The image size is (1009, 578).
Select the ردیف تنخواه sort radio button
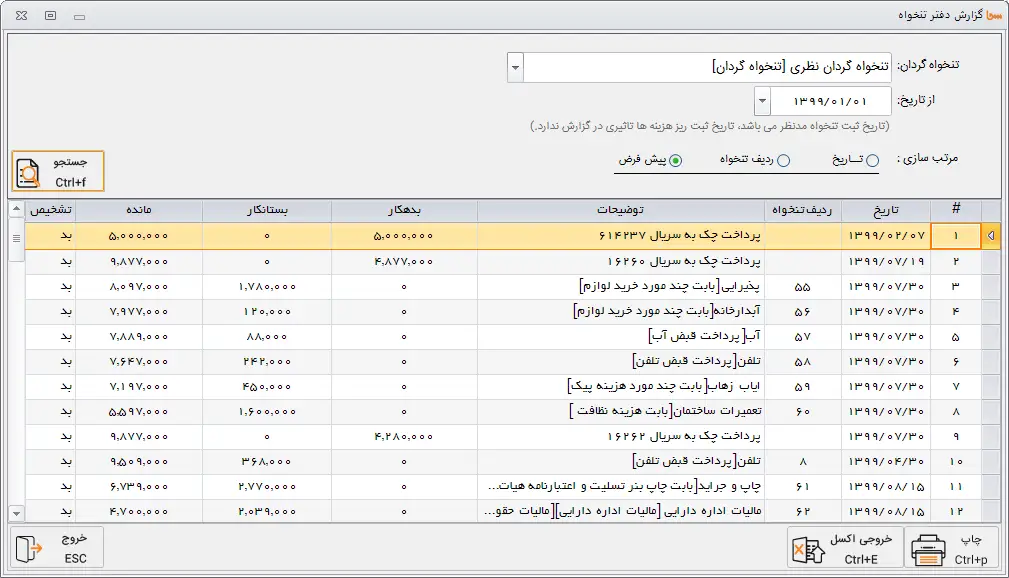point(783,160)
